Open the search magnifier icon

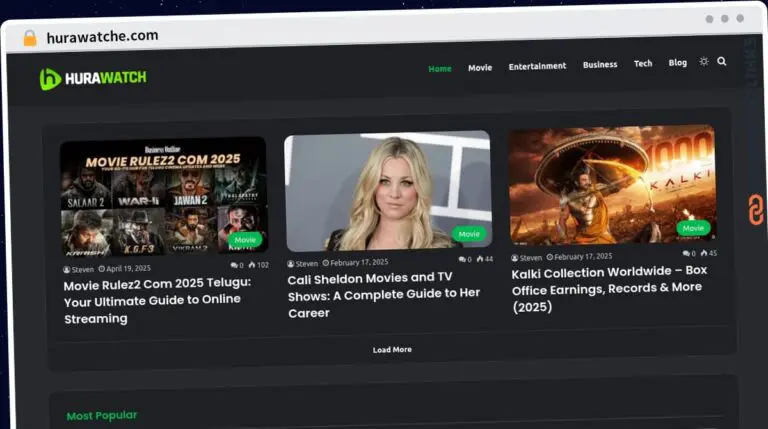tap(722, 62)
